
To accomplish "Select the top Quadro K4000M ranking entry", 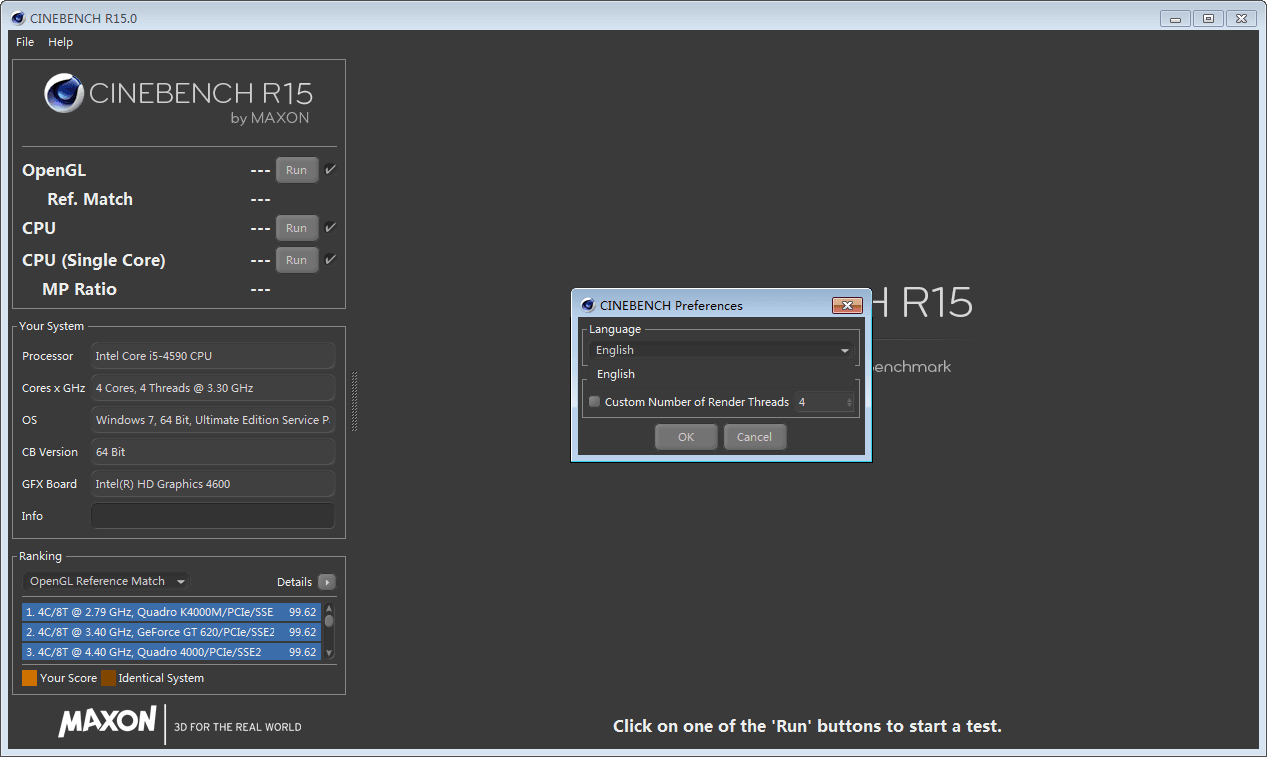I will [170, 611].
